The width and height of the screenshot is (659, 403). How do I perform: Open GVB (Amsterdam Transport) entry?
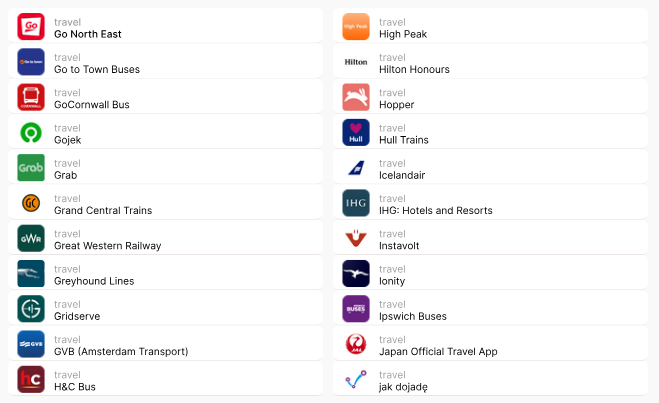click(121, 352)
